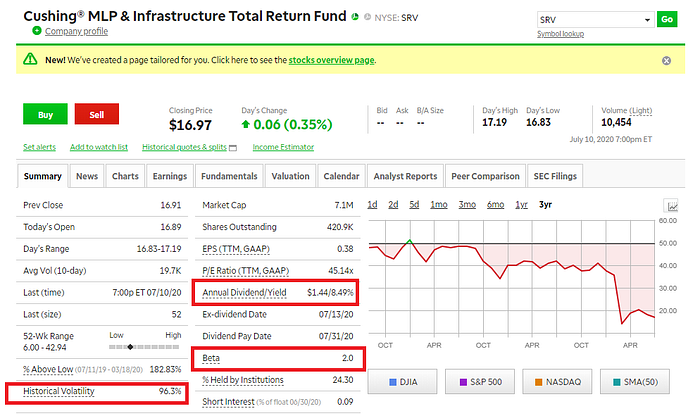Click the Historical Volatility term

pyautogui.click(x=59, y=391)
